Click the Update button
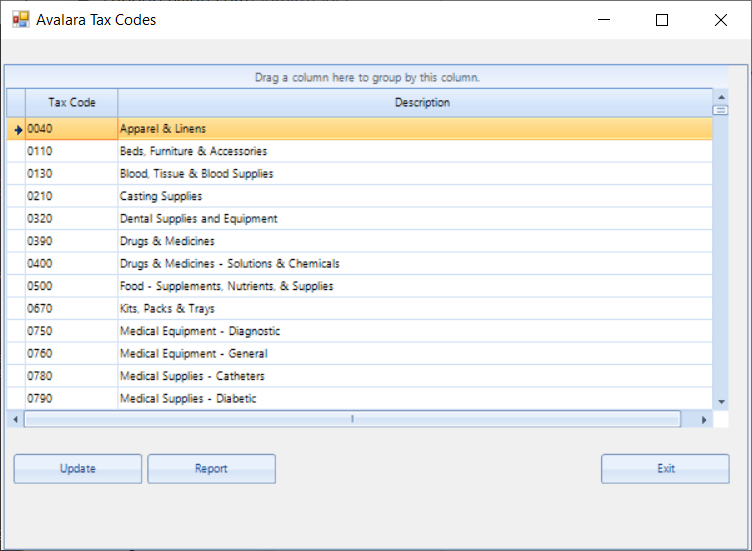 click(x=78, y=469)
